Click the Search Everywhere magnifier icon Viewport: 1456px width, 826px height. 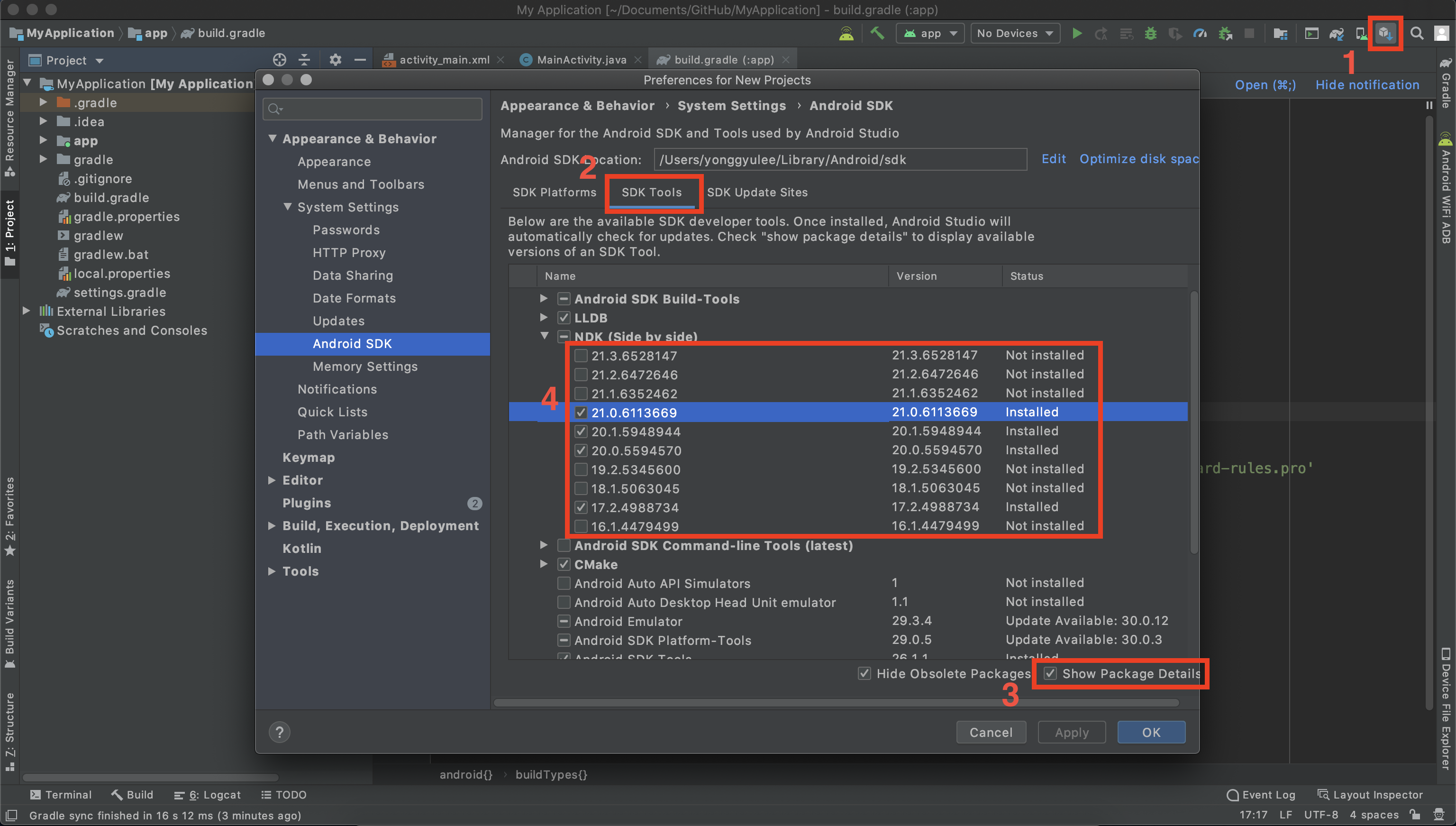(x=1416, y=34)
